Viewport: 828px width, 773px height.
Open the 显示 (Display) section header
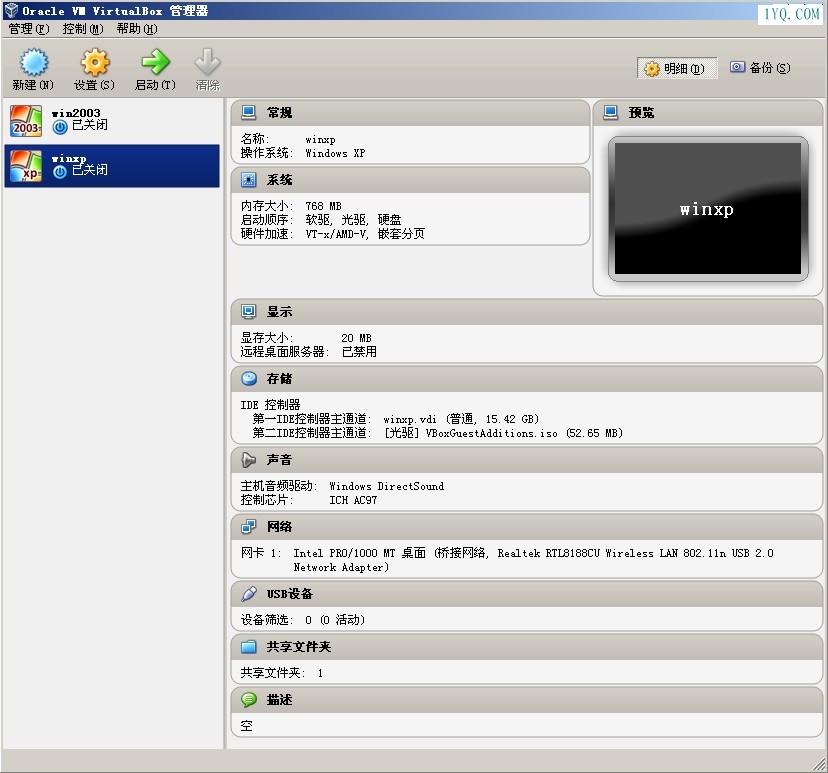pyautogui.click(x=526, y=312)
